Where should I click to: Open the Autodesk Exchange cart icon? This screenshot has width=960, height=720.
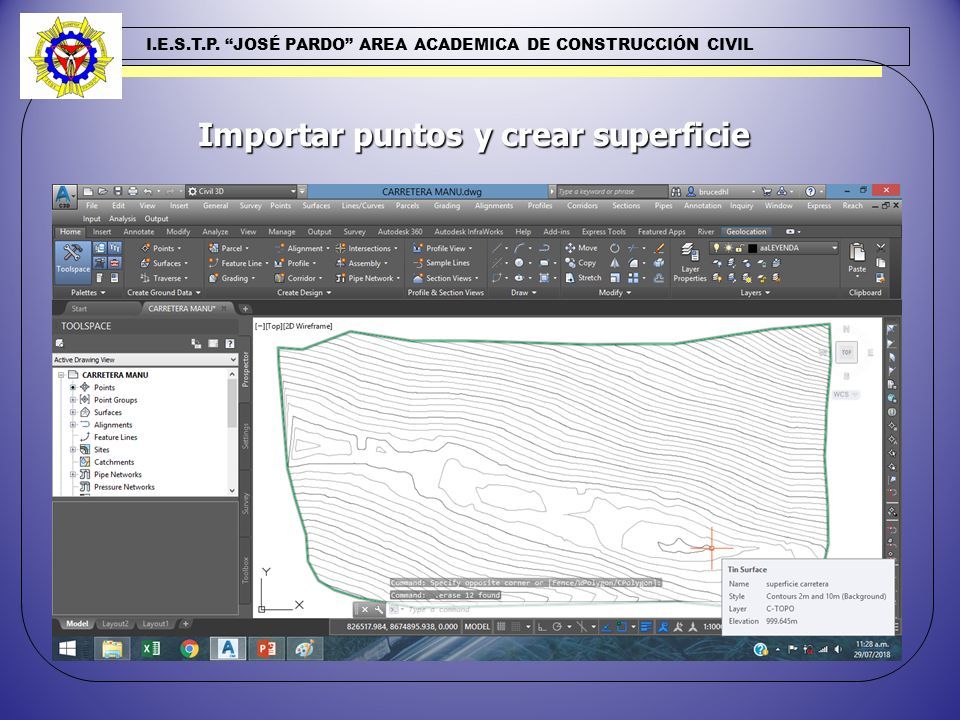[767, 191]
